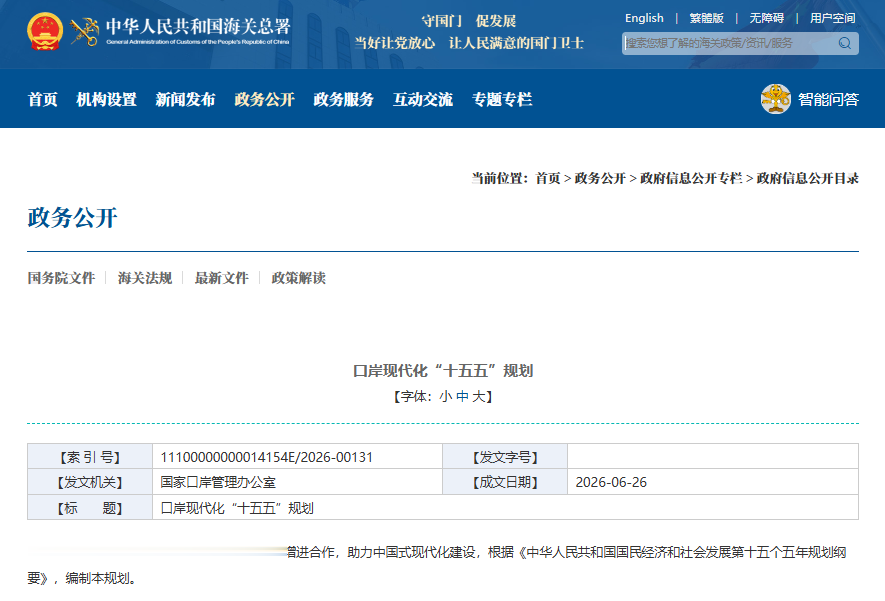885x601 pixels.
Task: Click the 中华人民共和国海关总署 site title
Action: 198,27
